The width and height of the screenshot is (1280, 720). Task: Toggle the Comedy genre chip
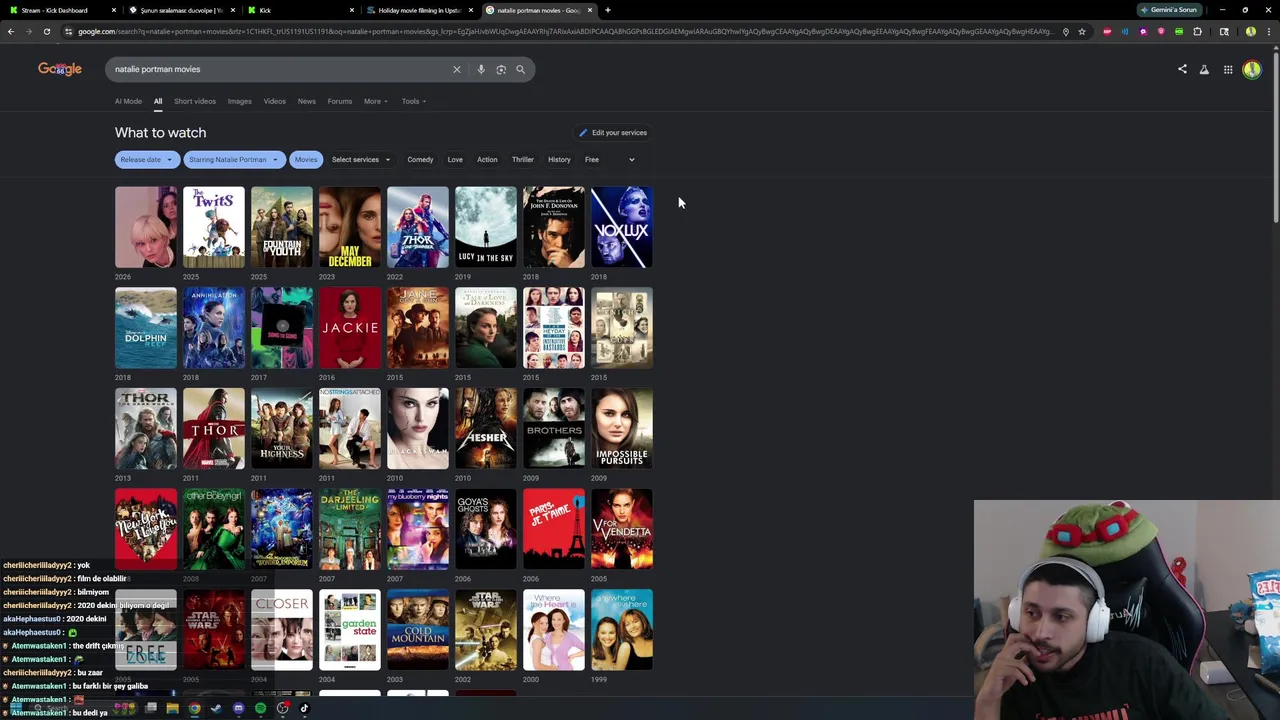coord(420,159)
